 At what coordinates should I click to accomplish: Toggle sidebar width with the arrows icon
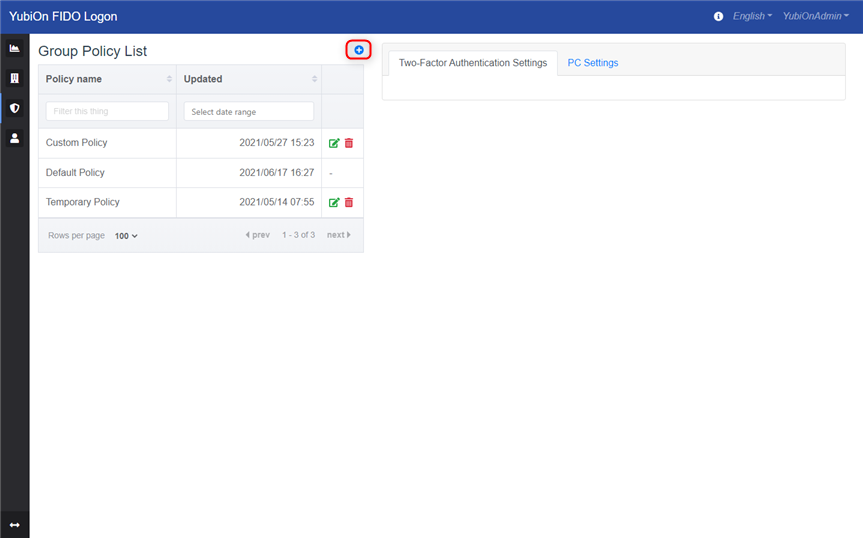pos(14,525)
